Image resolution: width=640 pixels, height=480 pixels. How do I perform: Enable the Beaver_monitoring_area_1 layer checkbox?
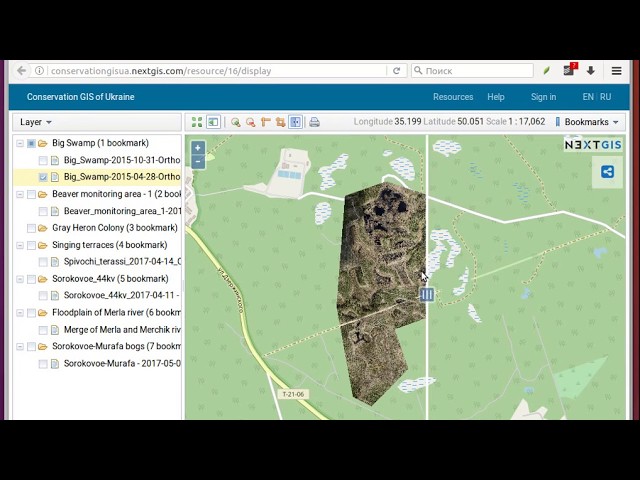43,211
